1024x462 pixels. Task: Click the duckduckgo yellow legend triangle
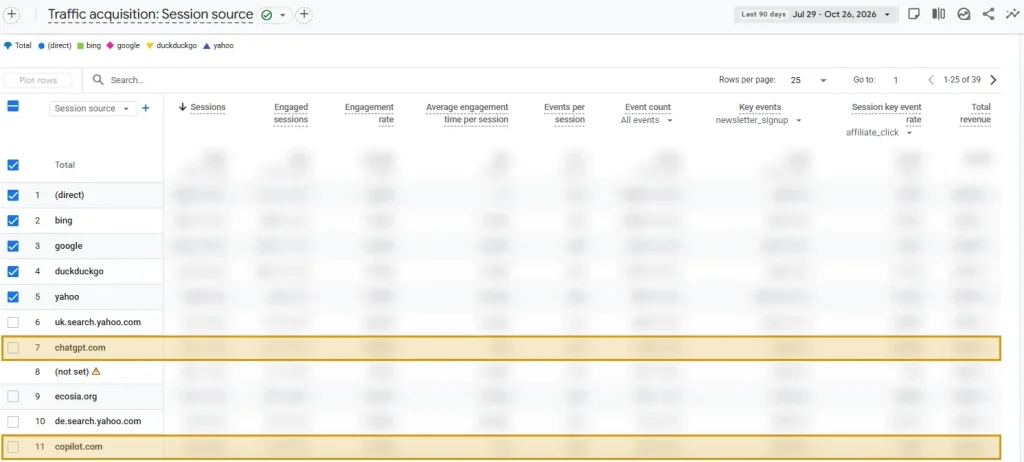(150, 46)
